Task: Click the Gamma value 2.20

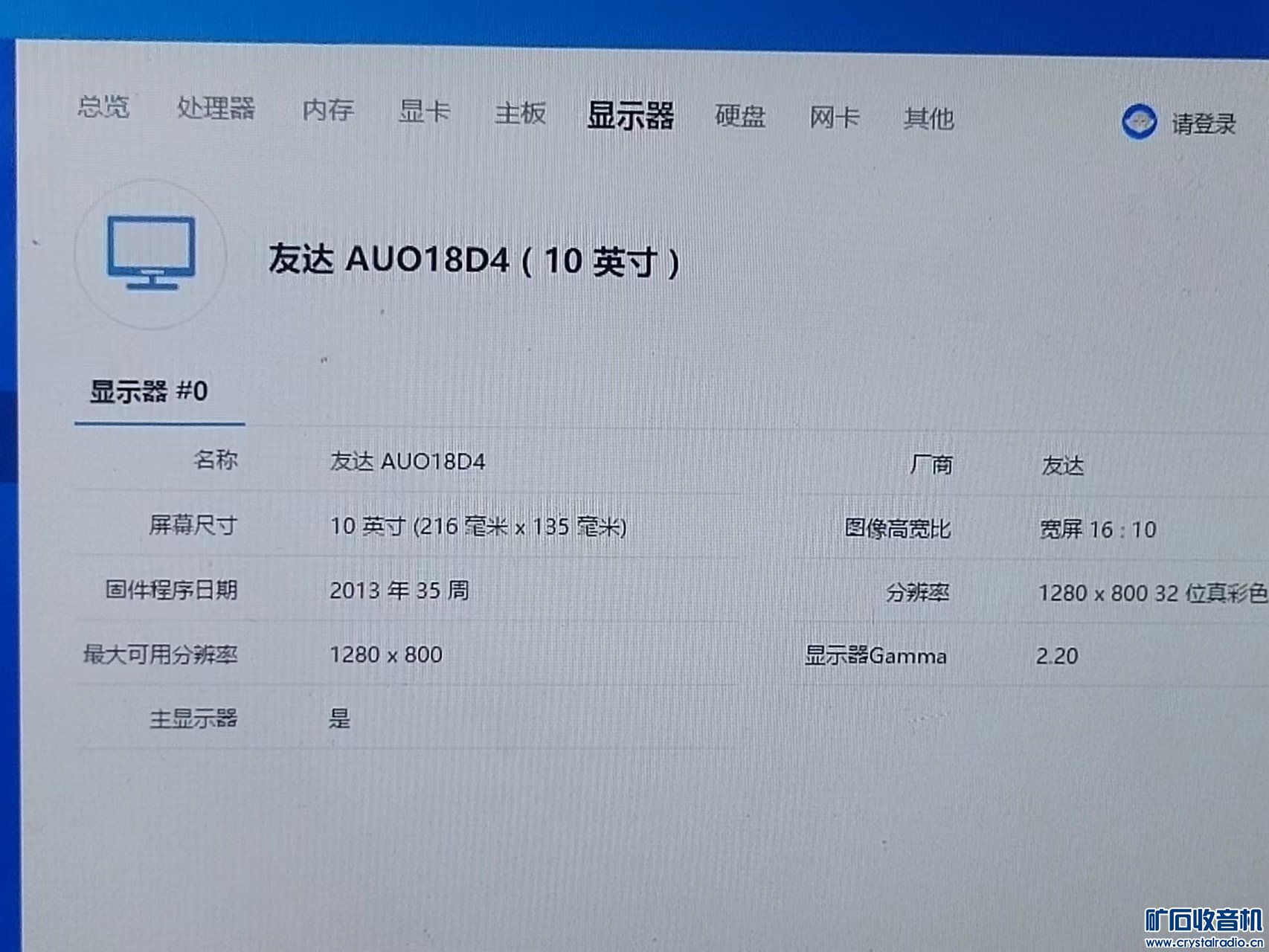Action: click(x=1057, y=656)
